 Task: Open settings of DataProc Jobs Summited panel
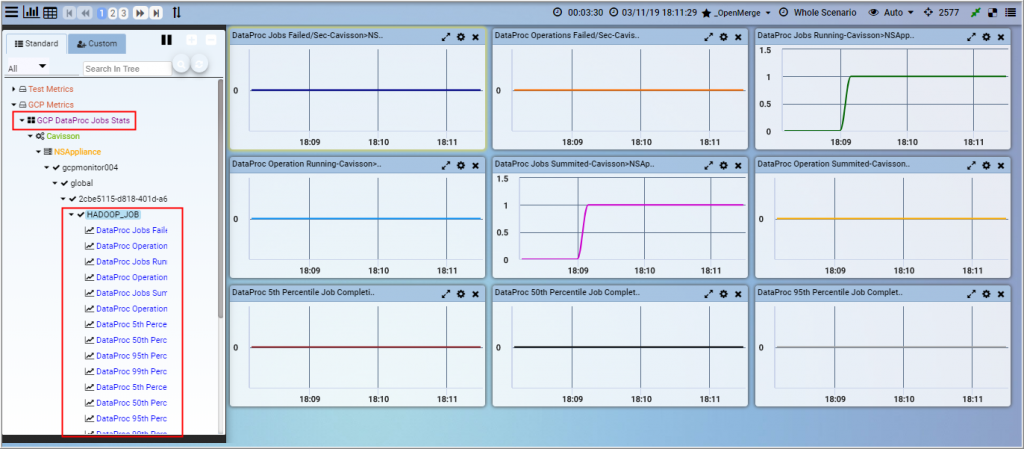[x=723, y=166]
